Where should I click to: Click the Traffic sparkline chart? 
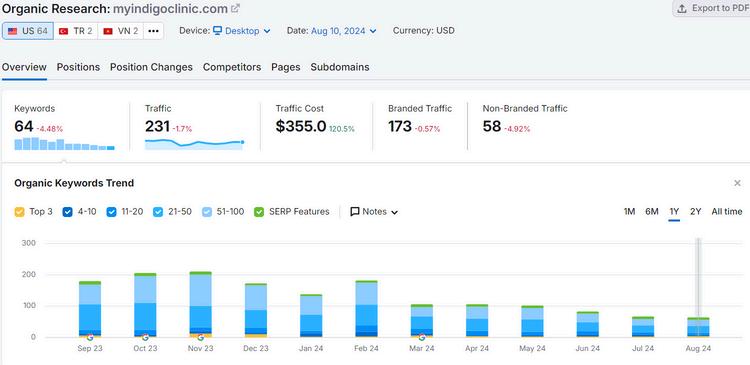coord(195,144)
